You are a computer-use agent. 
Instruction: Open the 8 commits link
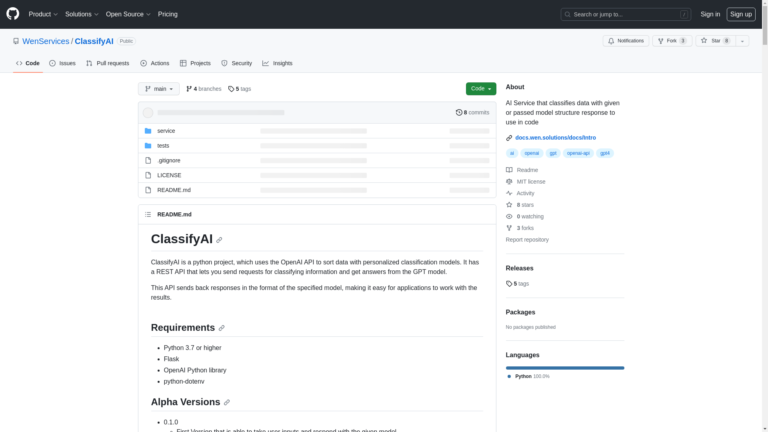(472, 112)
